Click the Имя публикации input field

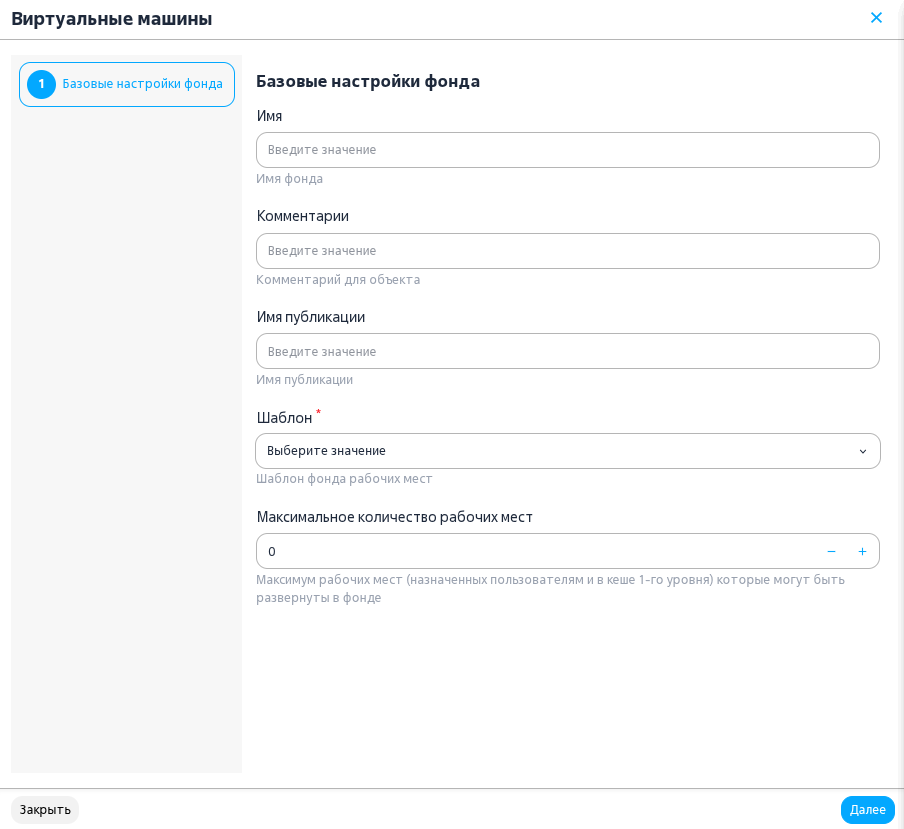click(567, 351)
